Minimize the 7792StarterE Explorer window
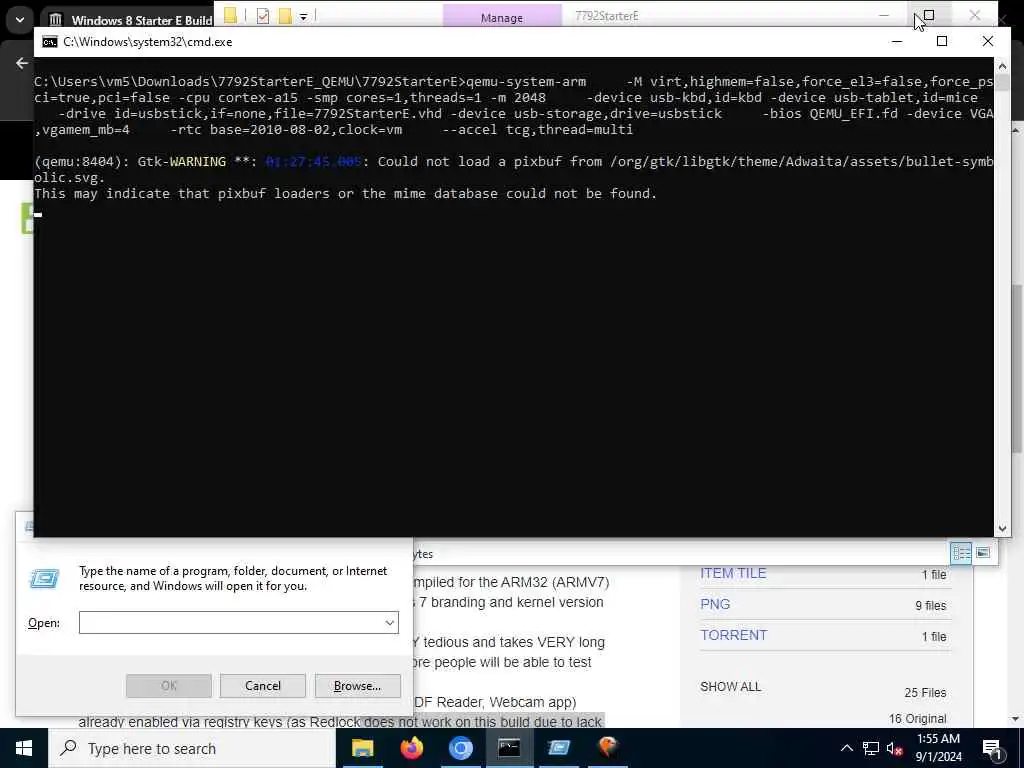This screenshot has width=1024, height=768. (x=884, y=15)
